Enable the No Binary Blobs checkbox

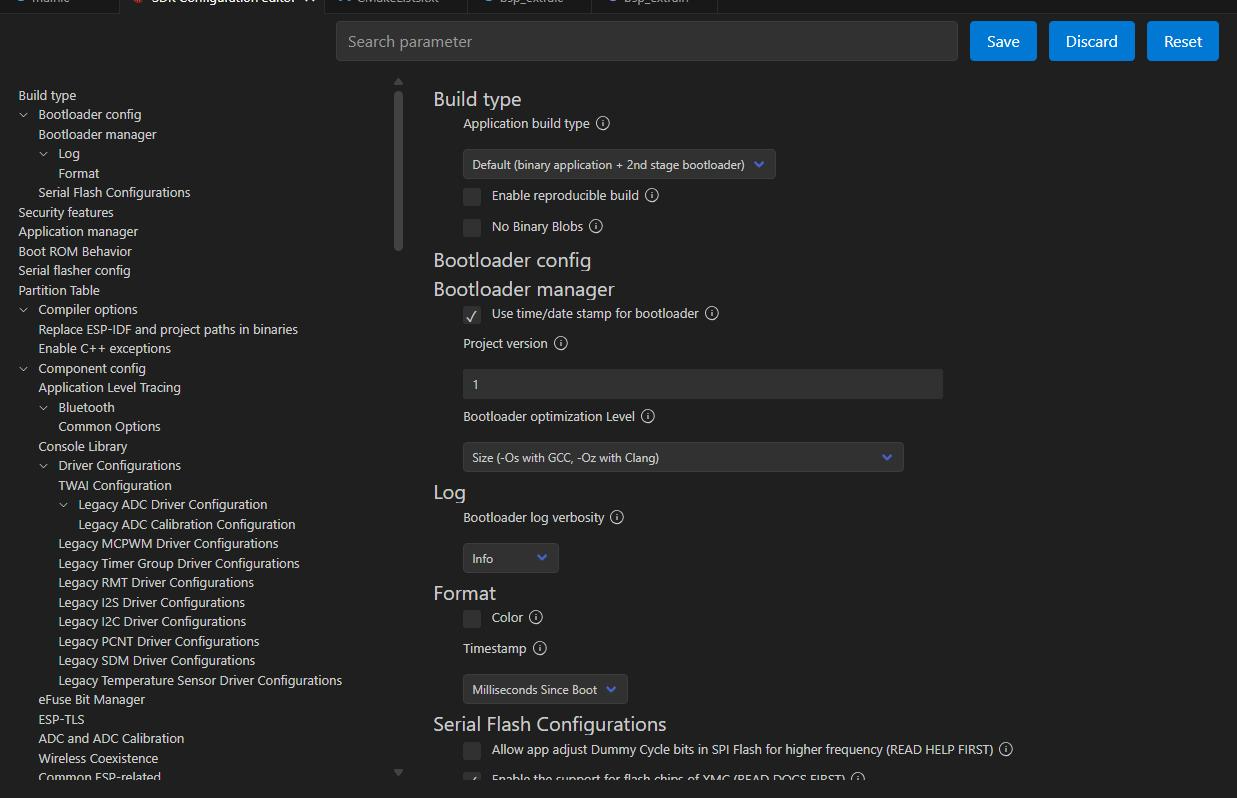472,227
